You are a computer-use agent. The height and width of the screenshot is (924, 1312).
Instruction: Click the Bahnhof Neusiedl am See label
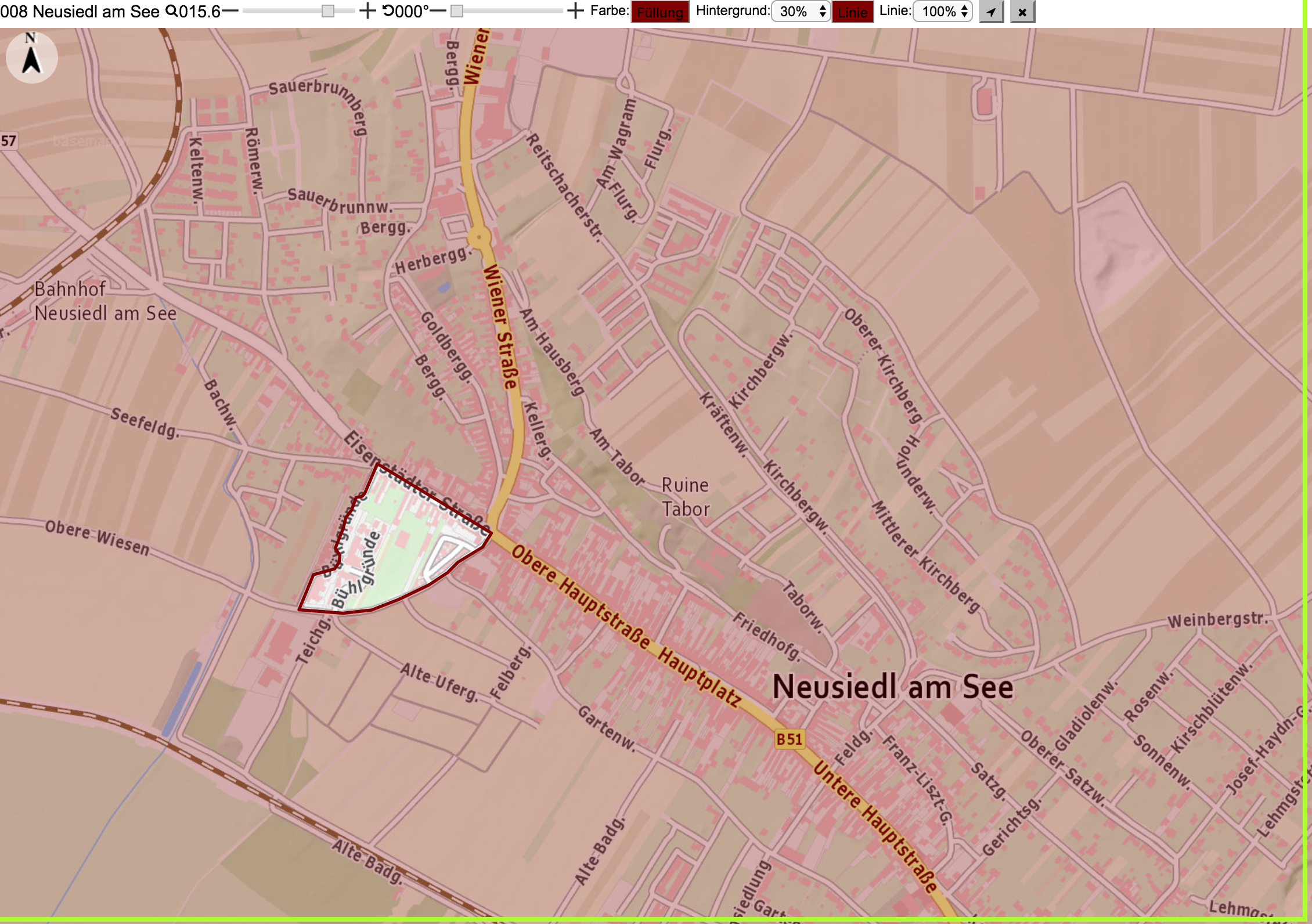pos(105,301)
